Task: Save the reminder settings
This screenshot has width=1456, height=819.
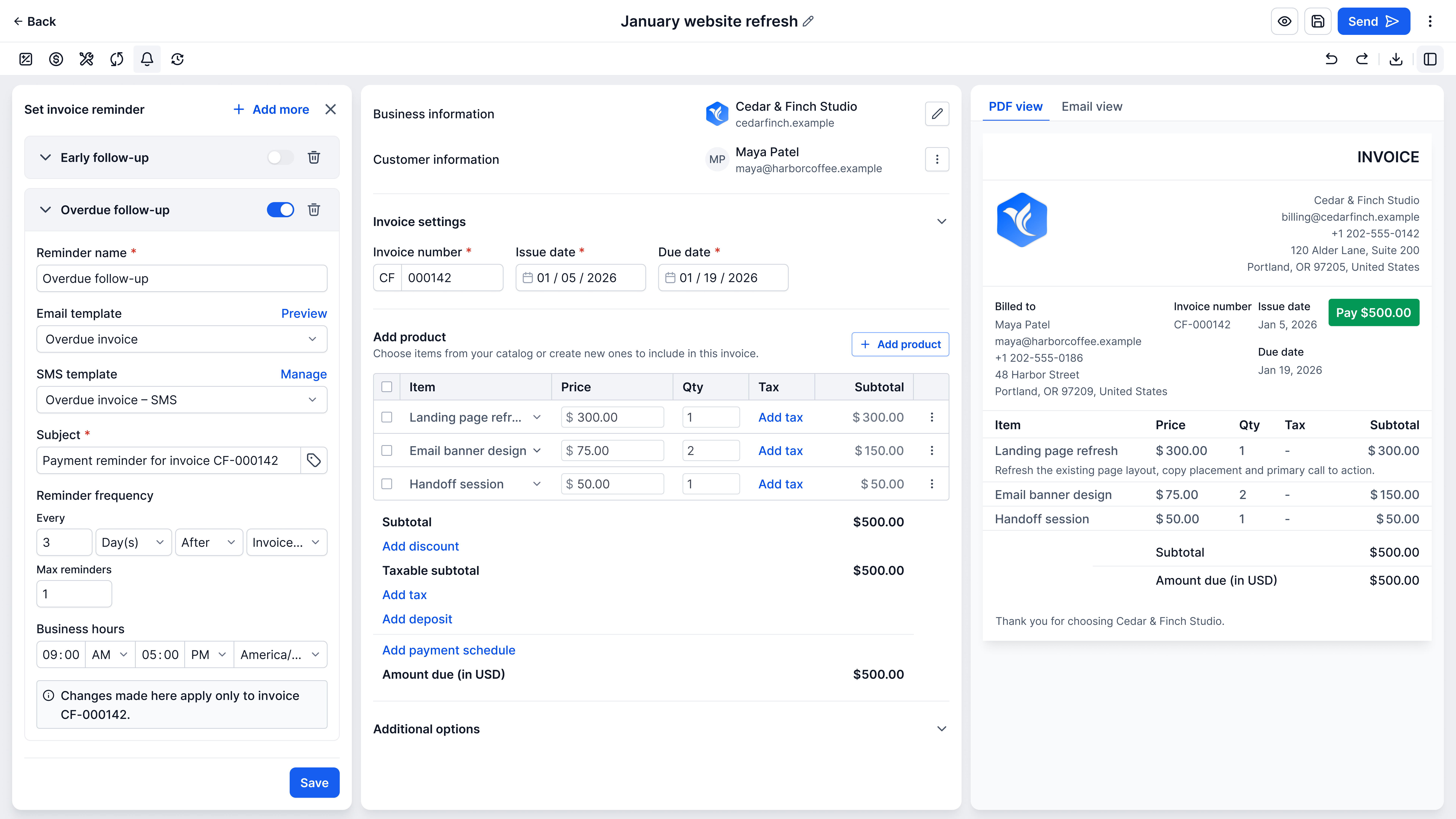Action: 314,783
